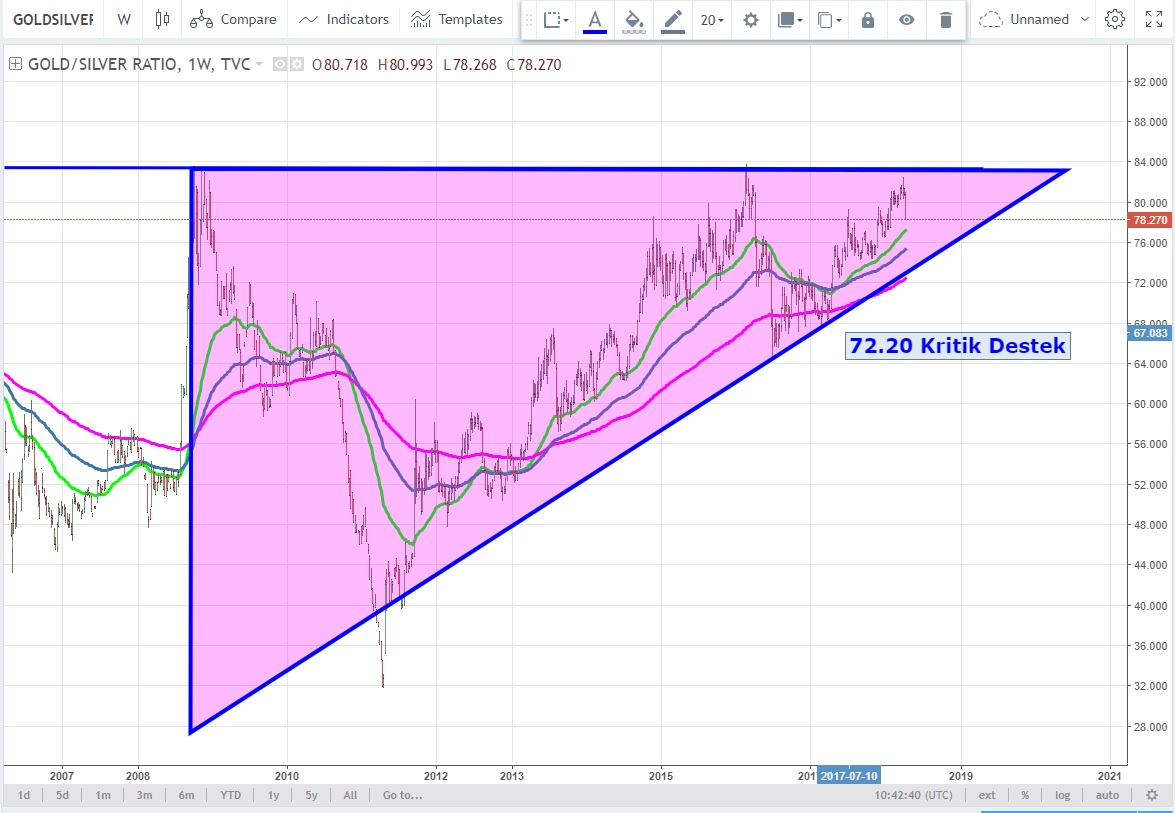Open chart properties gear at top right

[1114, 19]
